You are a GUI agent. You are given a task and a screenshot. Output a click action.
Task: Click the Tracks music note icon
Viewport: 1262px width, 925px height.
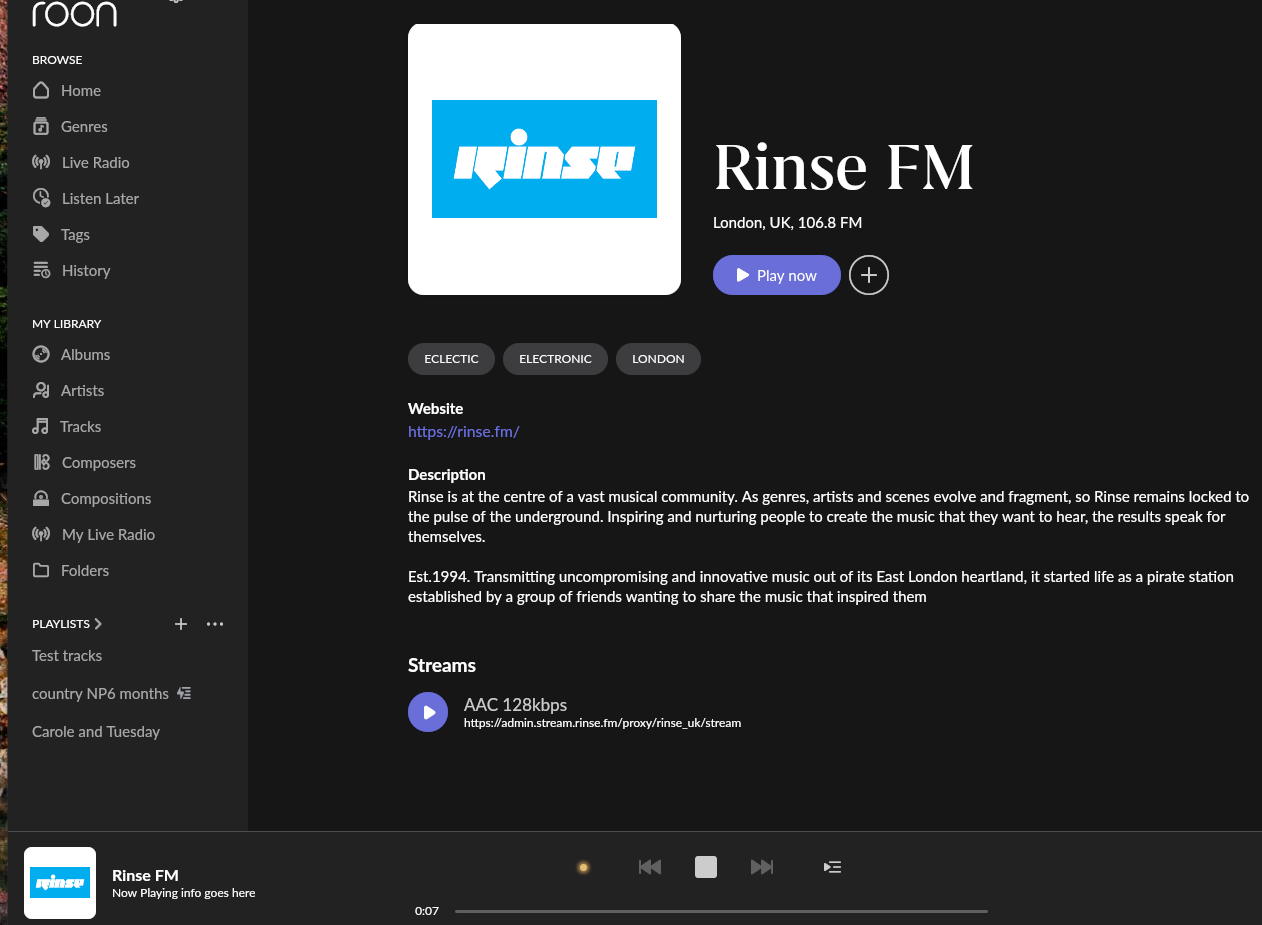click(40, 426)
